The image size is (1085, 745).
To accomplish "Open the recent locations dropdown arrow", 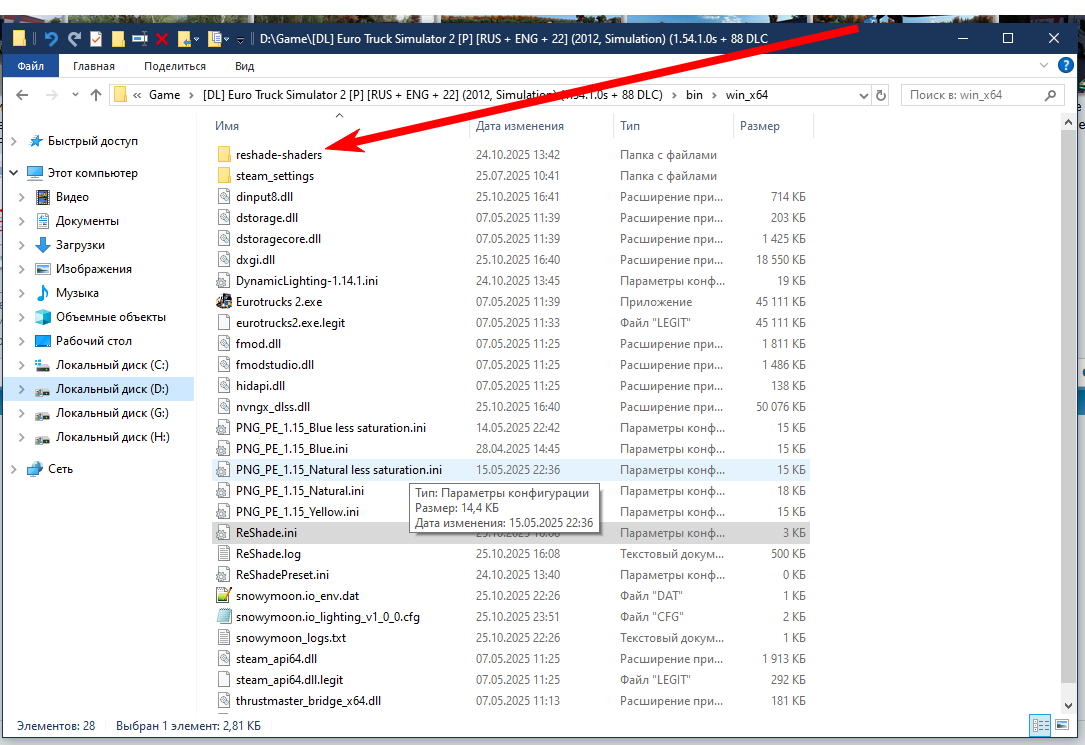I will (75, 95).
